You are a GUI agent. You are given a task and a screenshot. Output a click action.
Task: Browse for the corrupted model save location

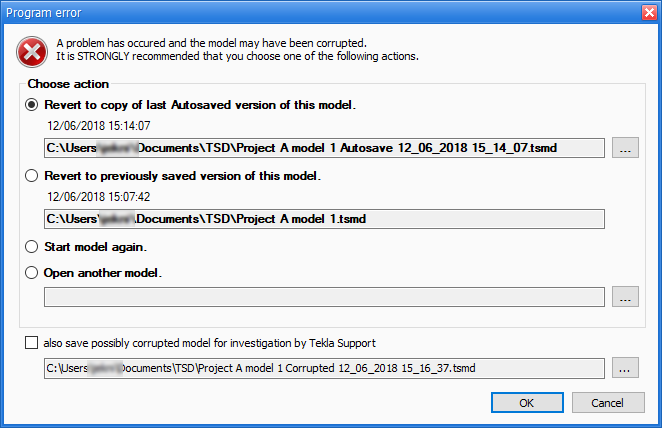point(626,368)
